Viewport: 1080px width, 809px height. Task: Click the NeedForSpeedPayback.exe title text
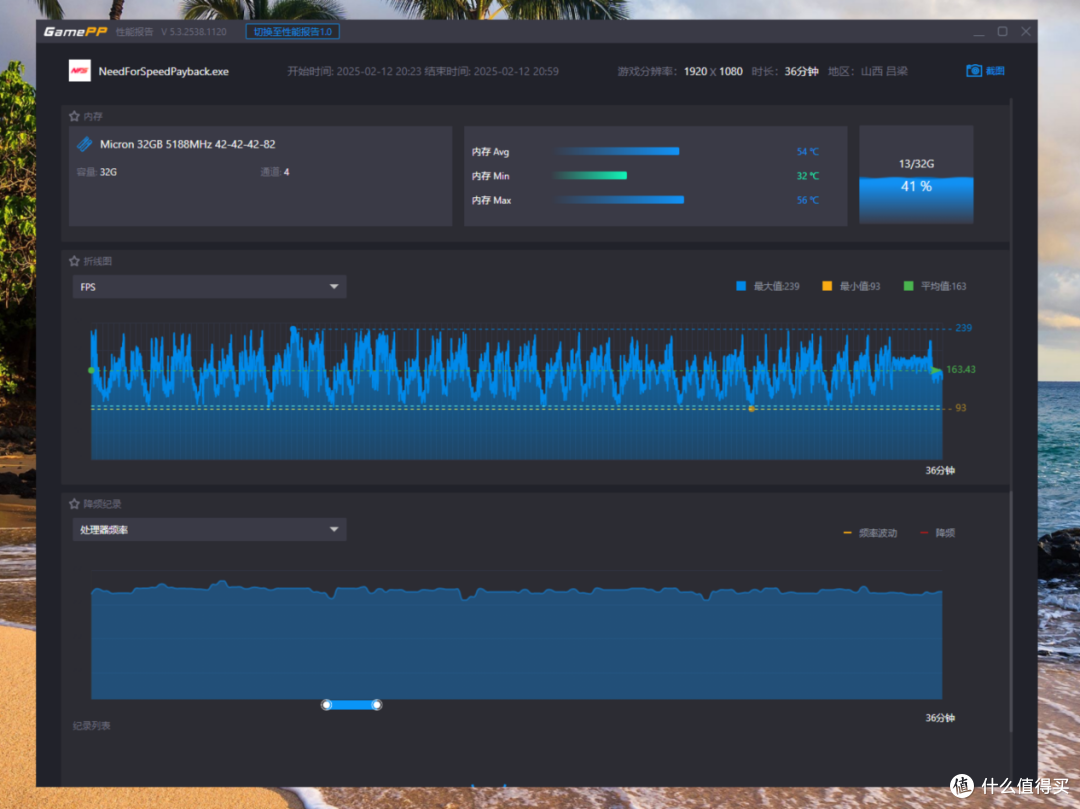click(x=164, y=72)
